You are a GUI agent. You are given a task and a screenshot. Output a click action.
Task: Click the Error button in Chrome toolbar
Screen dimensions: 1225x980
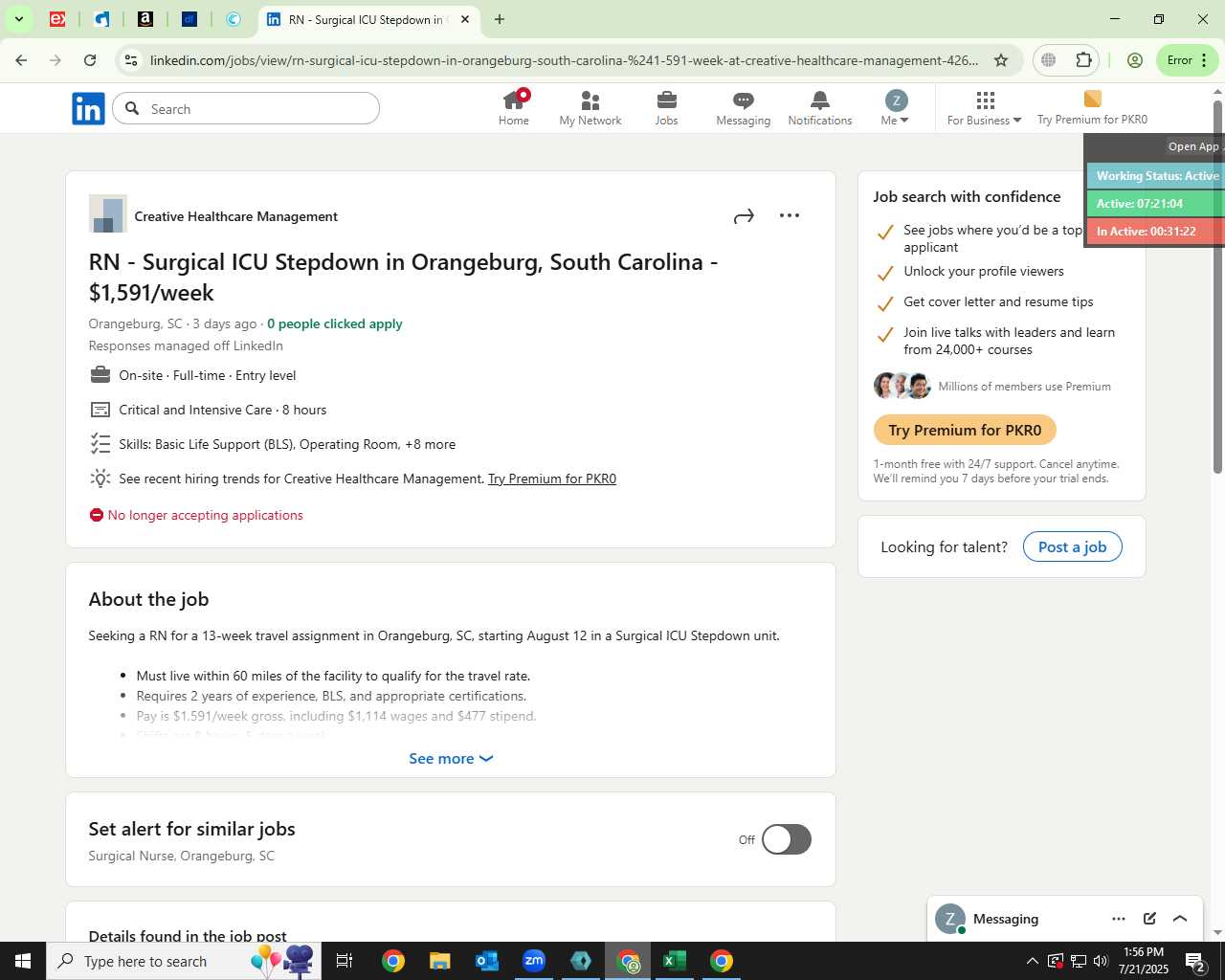tap(1187, 60)
